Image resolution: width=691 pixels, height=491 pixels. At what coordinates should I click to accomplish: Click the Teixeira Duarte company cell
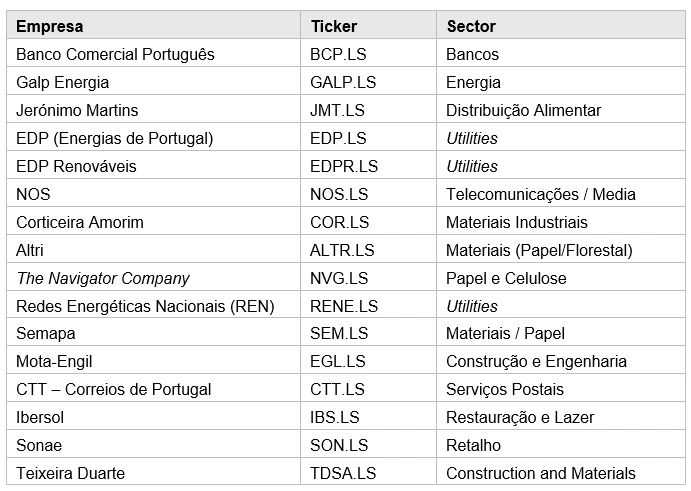point(153,472)
